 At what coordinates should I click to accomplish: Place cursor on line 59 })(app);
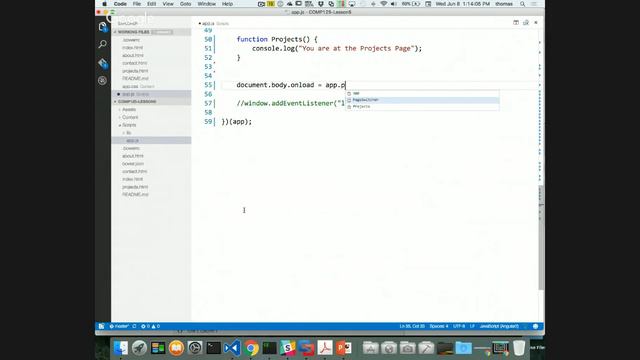click(237, 122)
